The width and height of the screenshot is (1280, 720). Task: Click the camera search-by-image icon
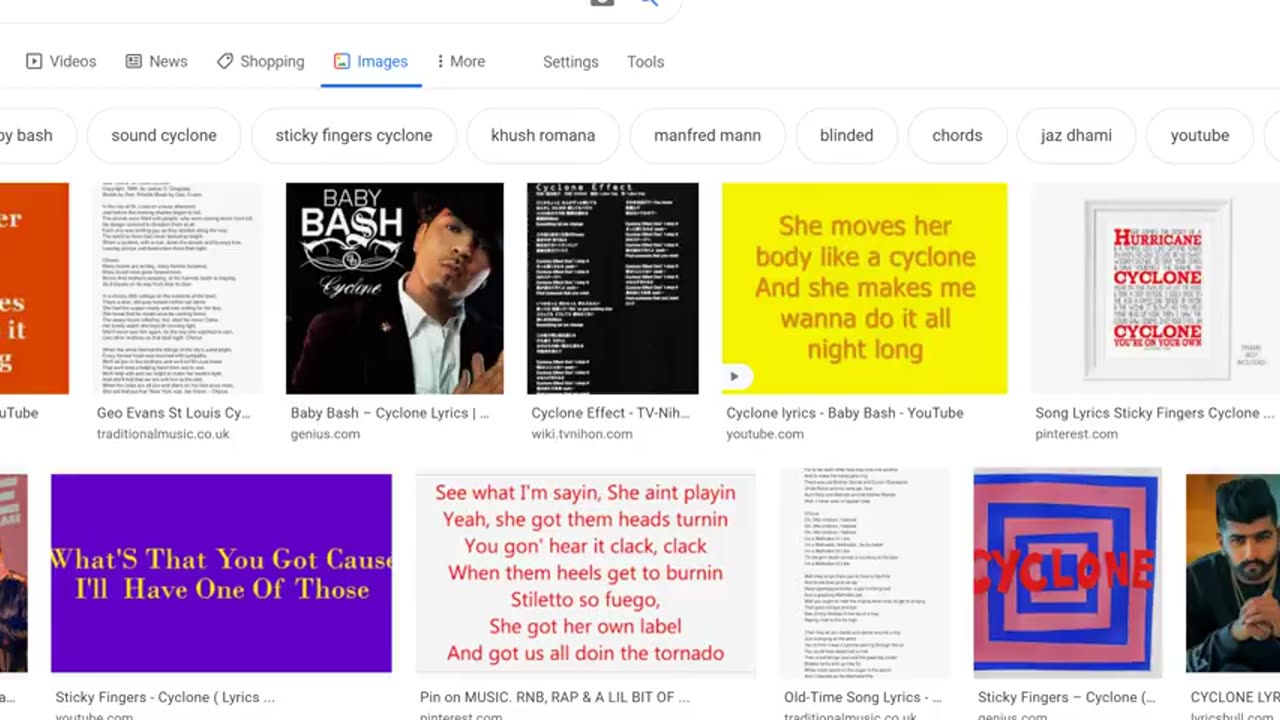[x=602, y=3]
